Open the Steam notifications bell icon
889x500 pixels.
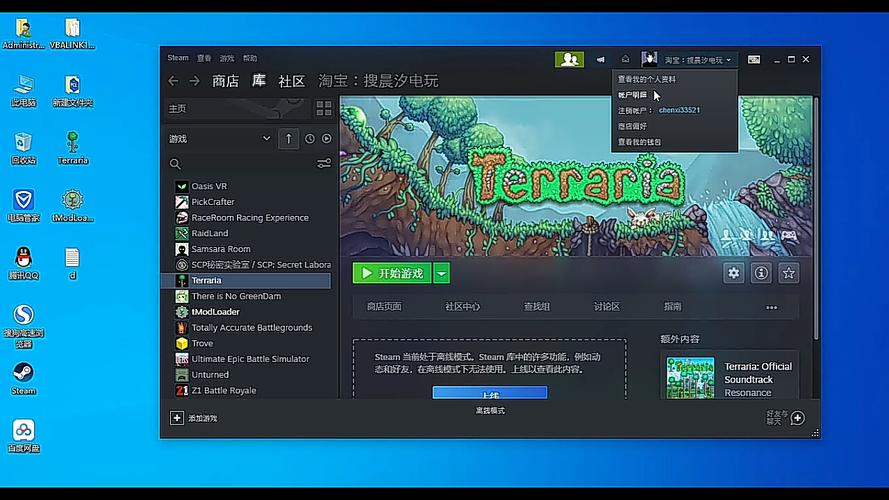pyautogui.click(x=625, y=59)
